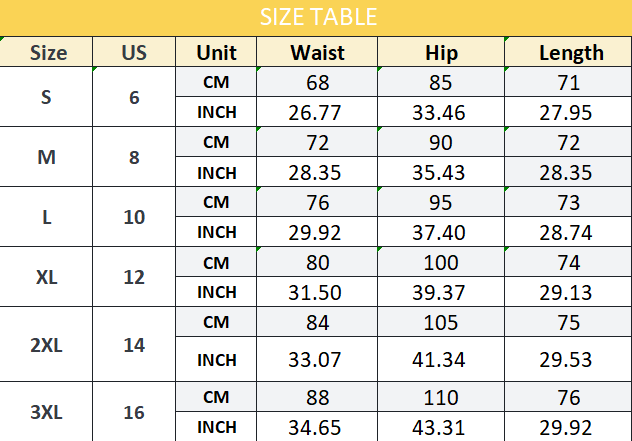The image size is (632, 441).
Task: Click hip value 100 cell
Action: pyautogui.click(x=441, y=262)
